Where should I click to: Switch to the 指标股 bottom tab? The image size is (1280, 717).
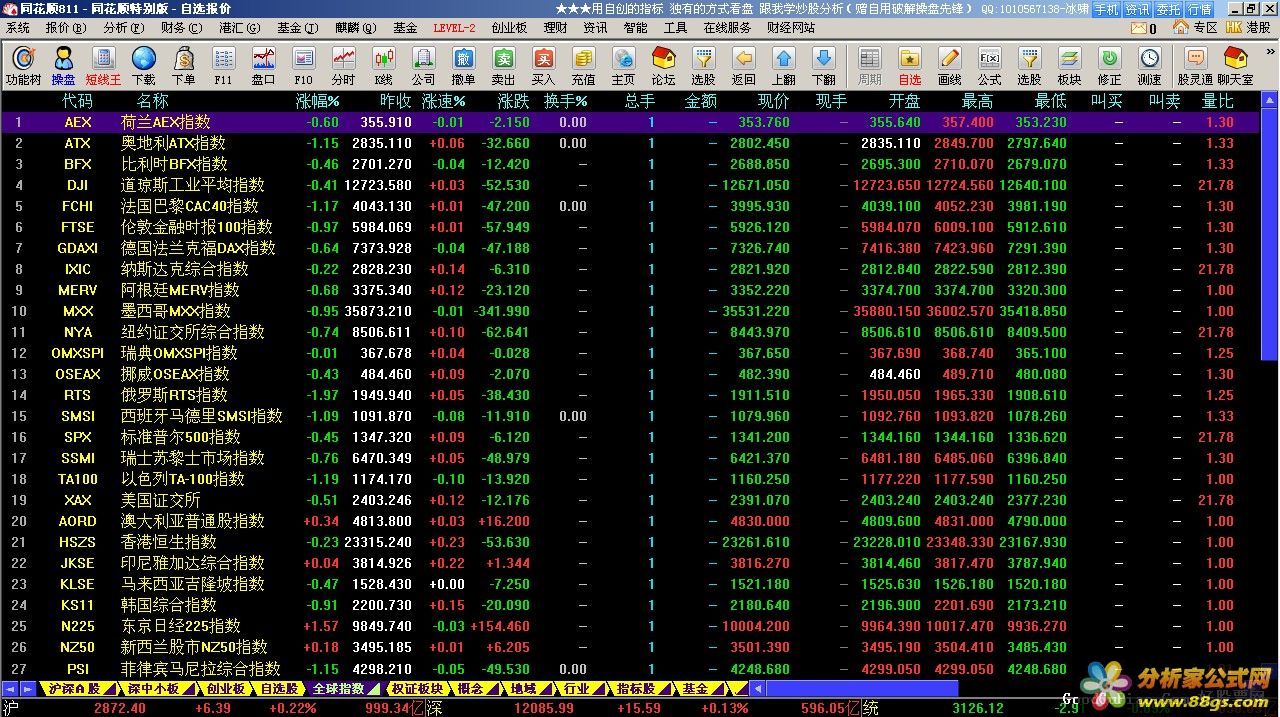point(635,689)
